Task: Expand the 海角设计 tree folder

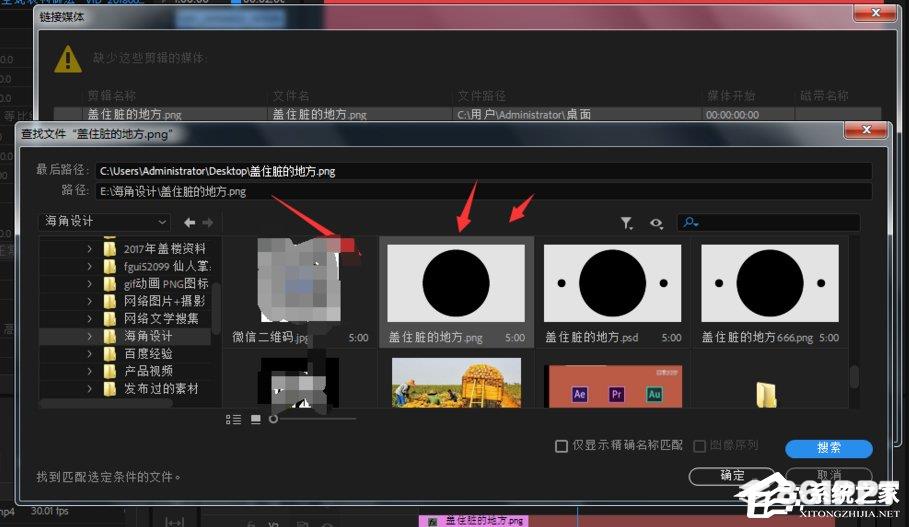Action: point(89,336)
